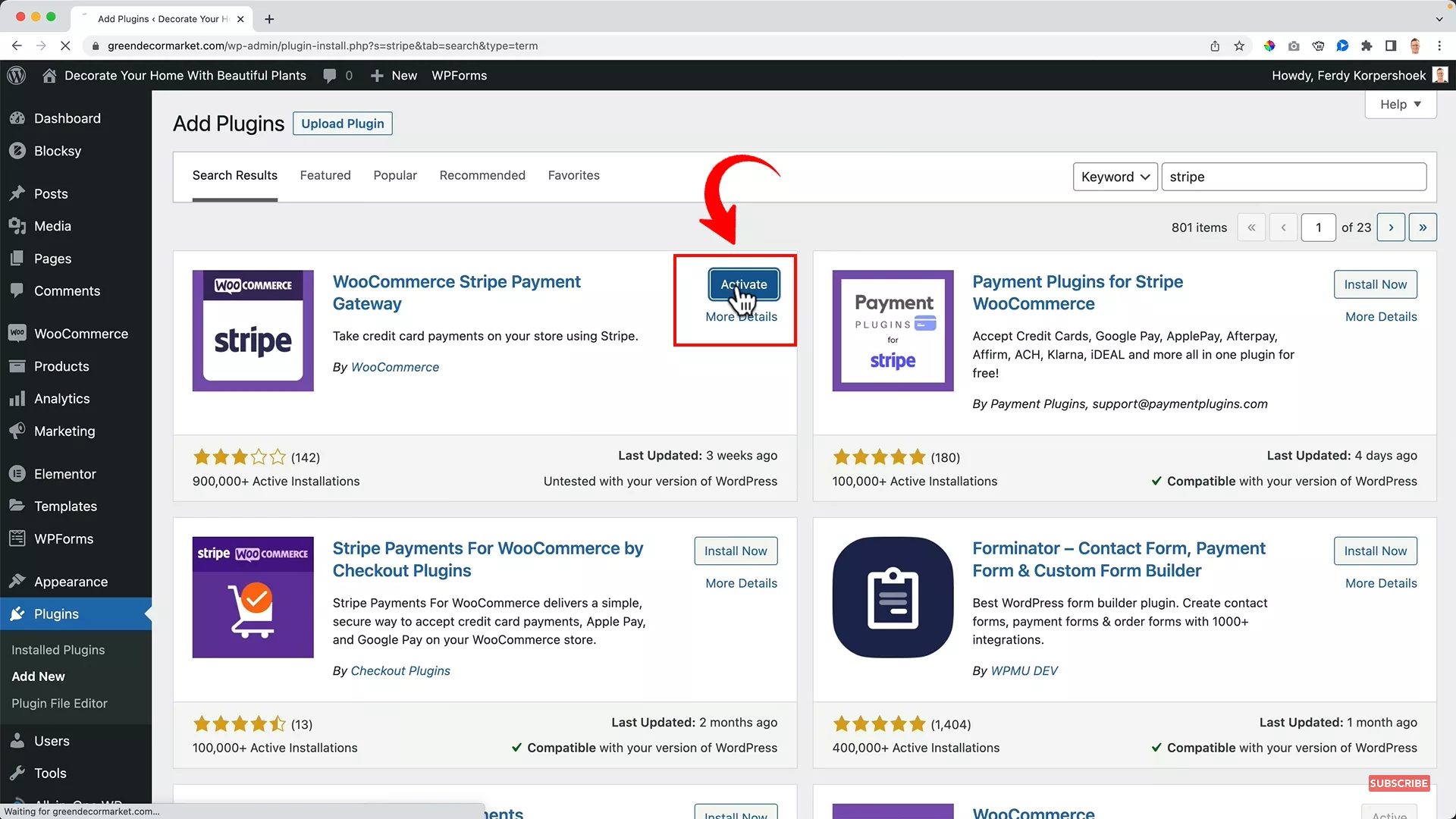Click the Upload Plugin button
The width and height of the screenshot is (1456, 819).
tap(342, 123)
